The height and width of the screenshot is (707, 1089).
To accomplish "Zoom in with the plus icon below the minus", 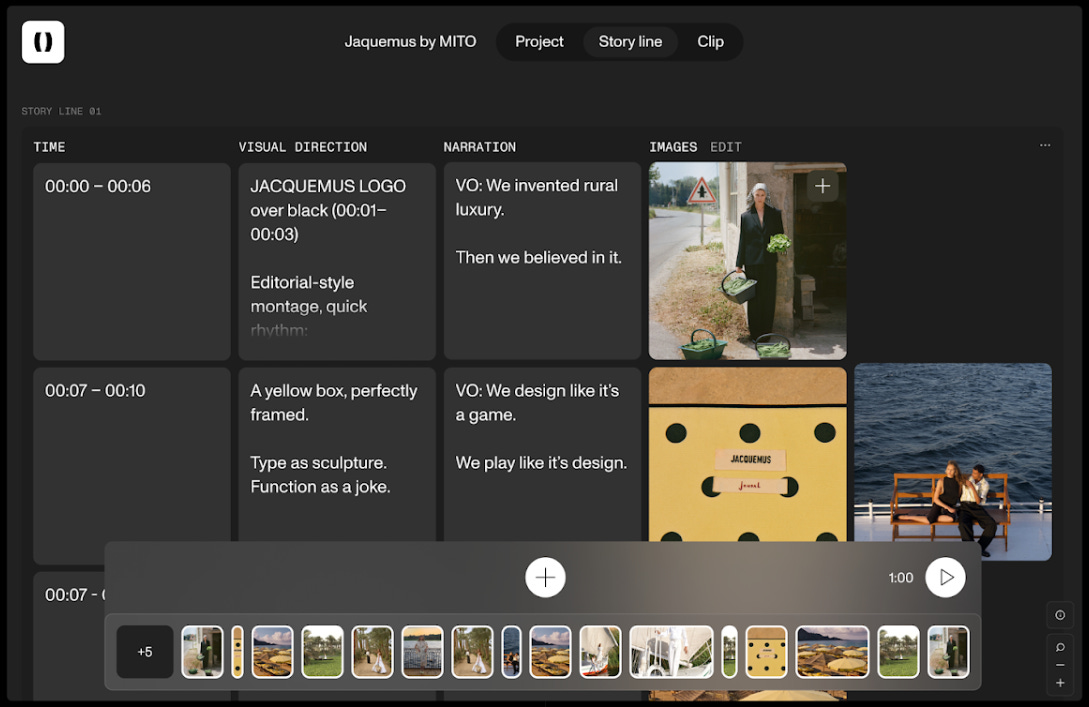I will [x=1060, y=683].
